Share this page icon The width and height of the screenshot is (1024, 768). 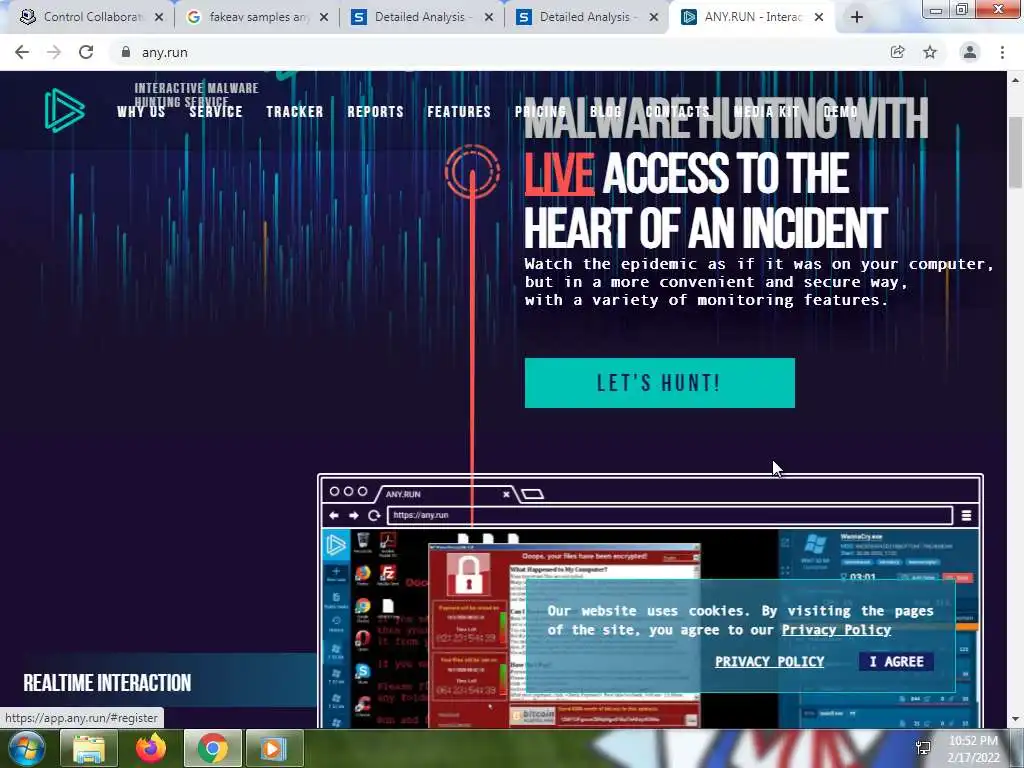[897, 52]
